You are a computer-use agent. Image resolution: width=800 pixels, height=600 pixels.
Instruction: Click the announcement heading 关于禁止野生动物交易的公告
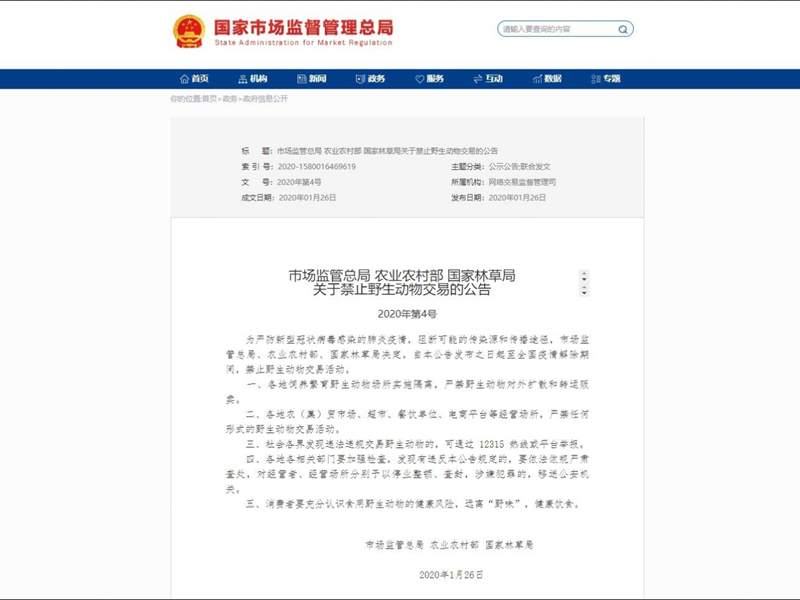402,290
